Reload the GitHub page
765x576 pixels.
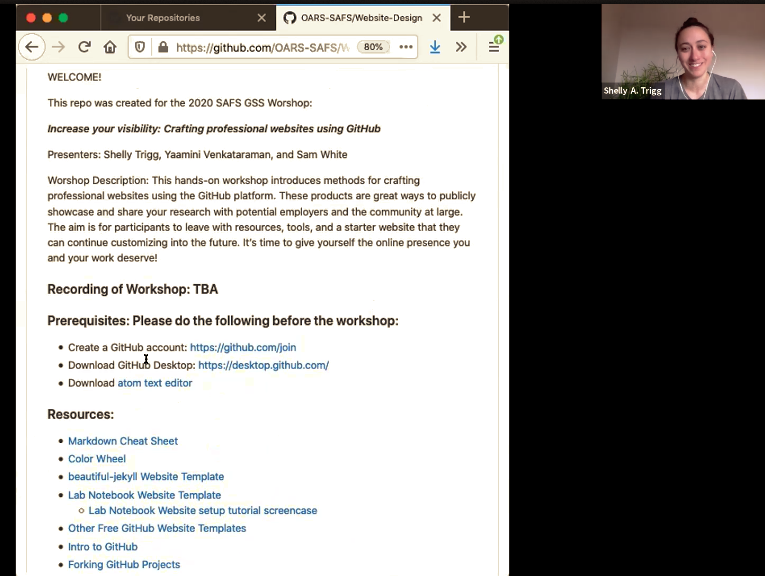click(84, 47)
